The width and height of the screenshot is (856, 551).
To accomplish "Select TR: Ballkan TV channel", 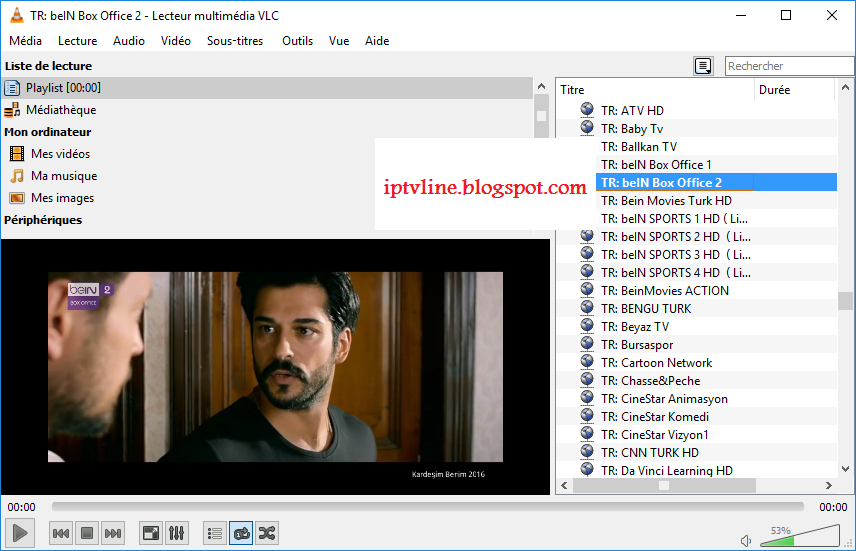I will 639,147.
